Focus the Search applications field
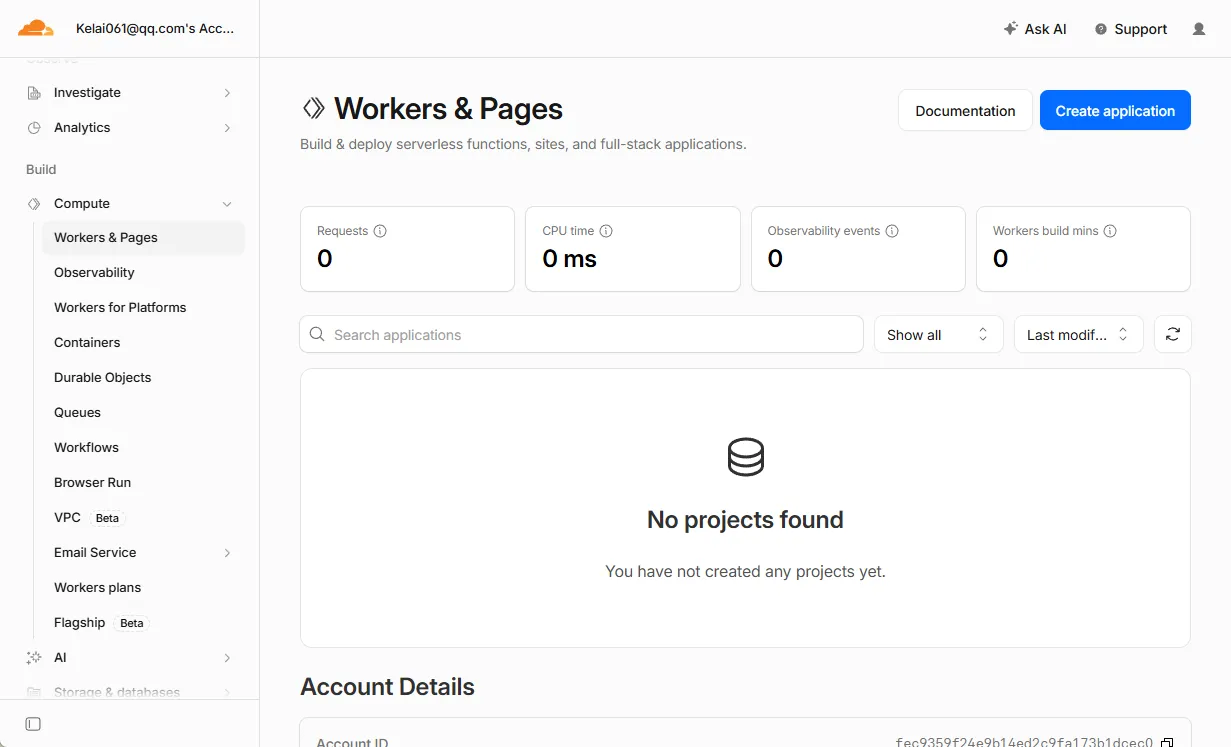The image size is (1231, 747). coord(581,335)
